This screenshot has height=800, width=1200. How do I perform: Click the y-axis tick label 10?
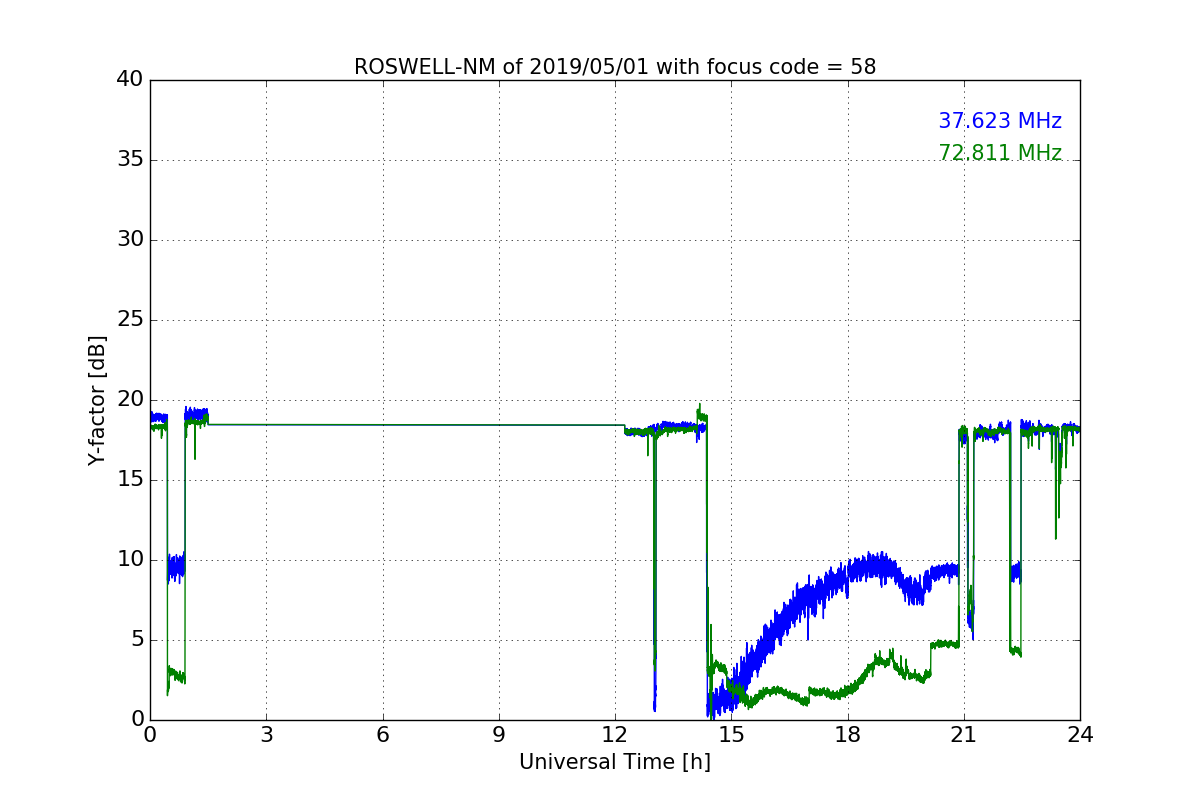coord(130,560)
